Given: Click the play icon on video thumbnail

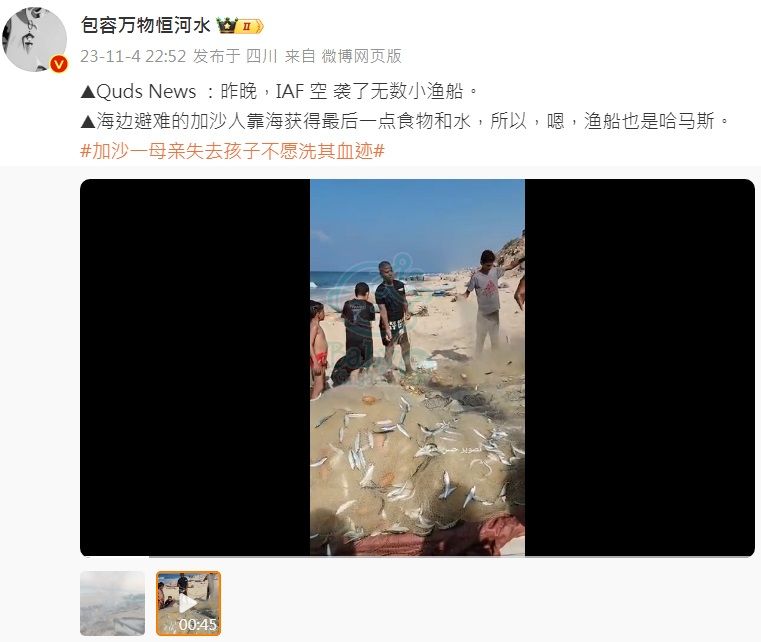Looking at the screenshot, I should [188, 603].
